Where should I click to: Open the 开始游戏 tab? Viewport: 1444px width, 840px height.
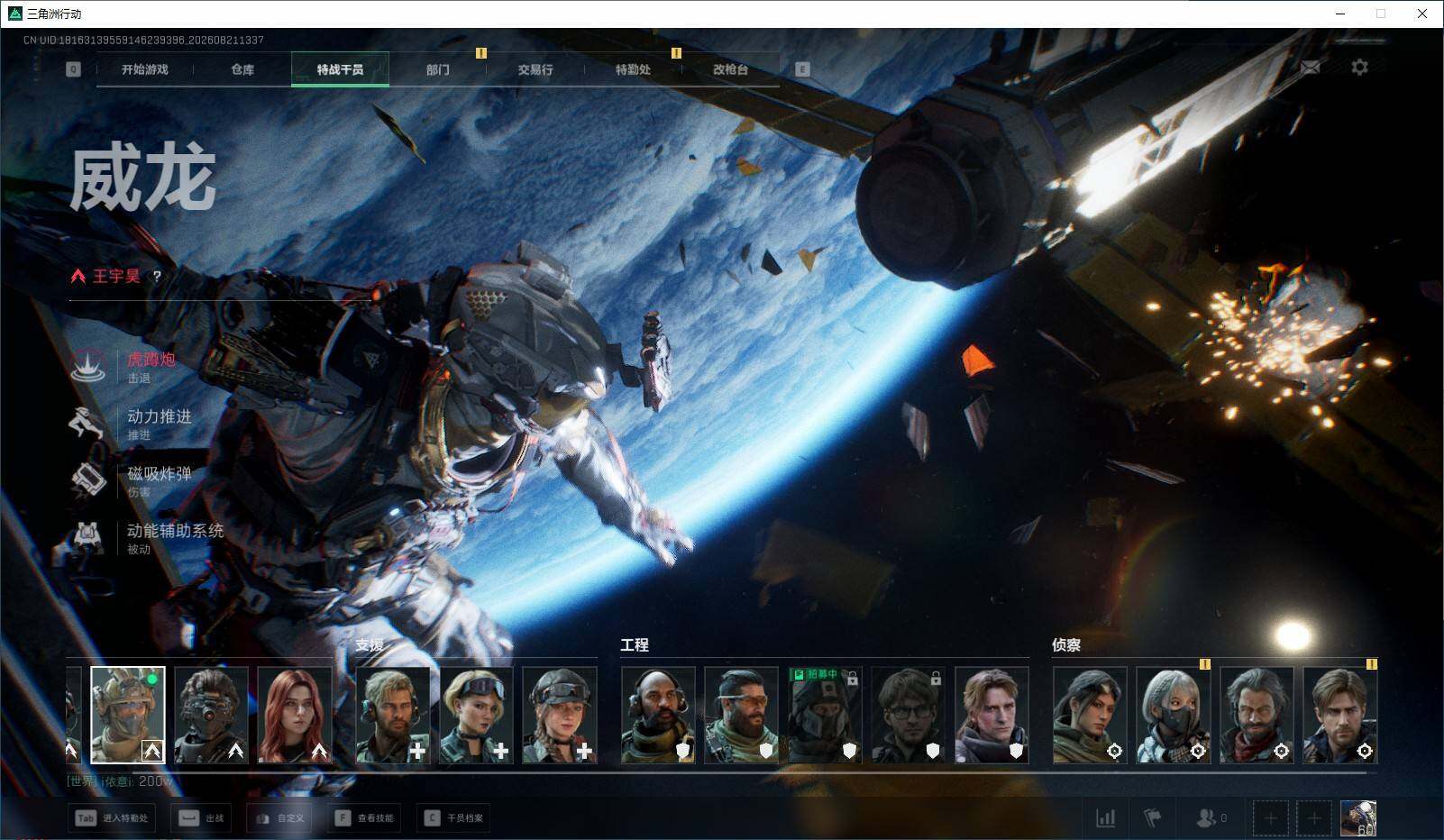(x=145, y=69)
